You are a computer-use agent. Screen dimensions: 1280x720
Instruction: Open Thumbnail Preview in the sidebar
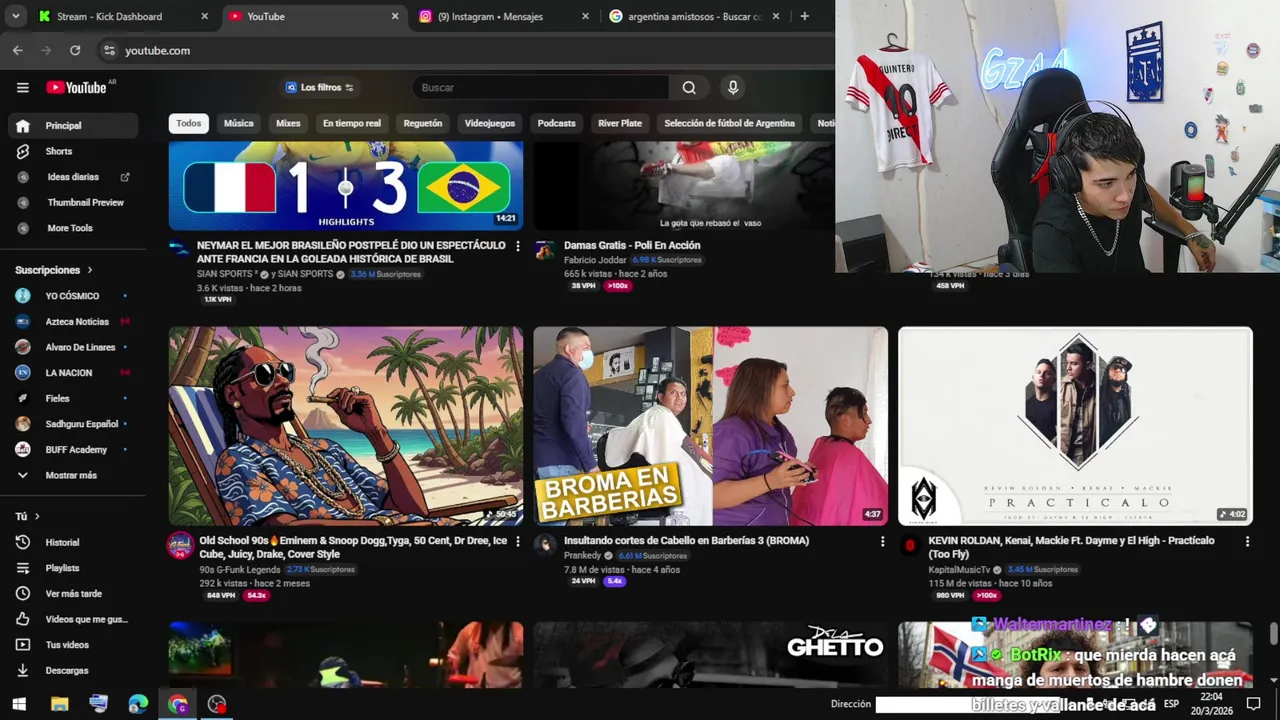(x=73, y=202)
